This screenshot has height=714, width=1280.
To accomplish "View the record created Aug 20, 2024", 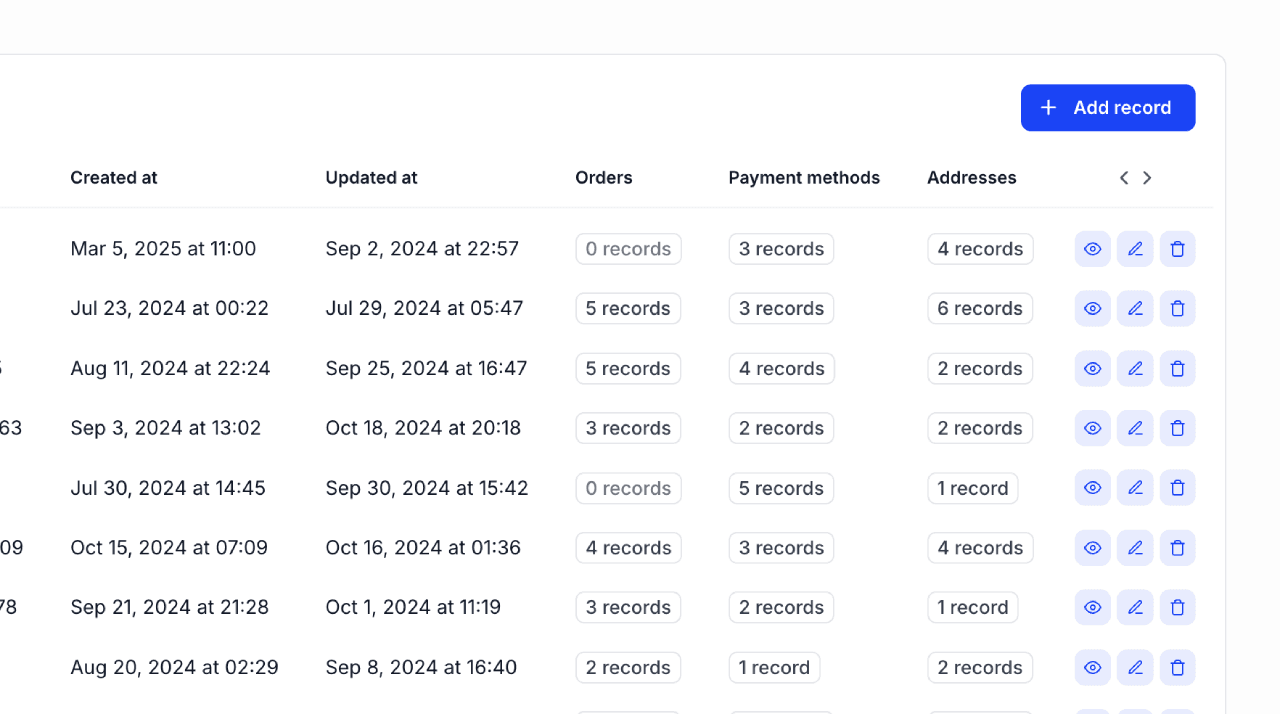I will point(1092,667).
